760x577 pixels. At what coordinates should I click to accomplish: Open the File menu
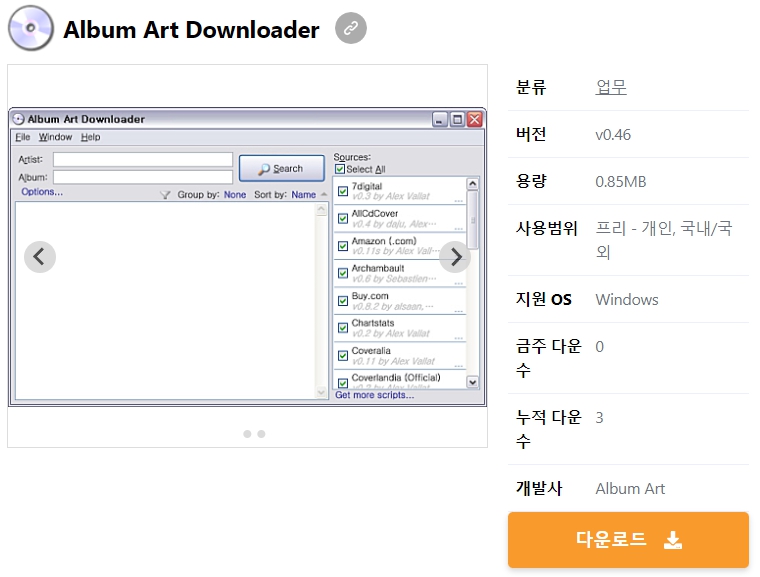(23, 137)
